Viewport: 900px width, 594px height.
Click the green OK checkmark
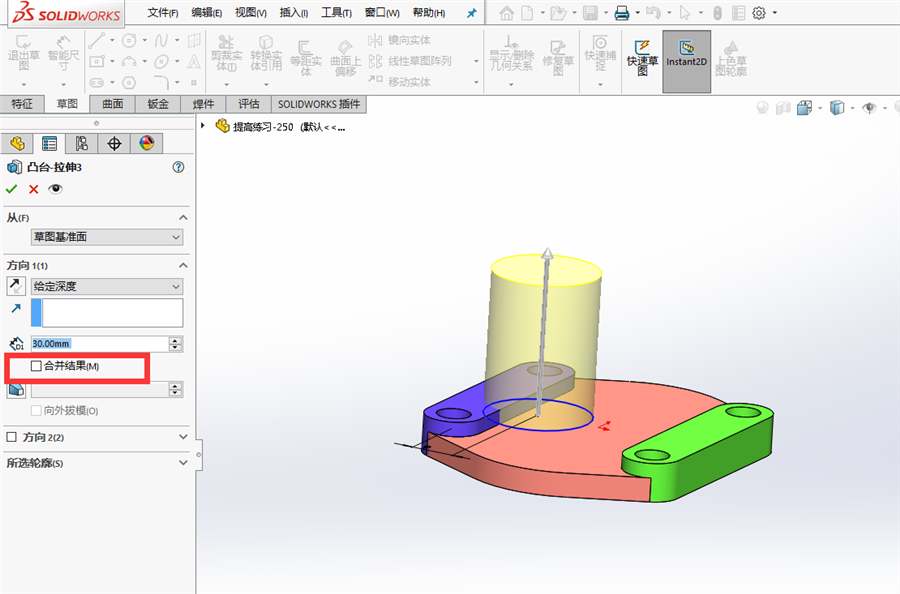[x=11, y=189]
